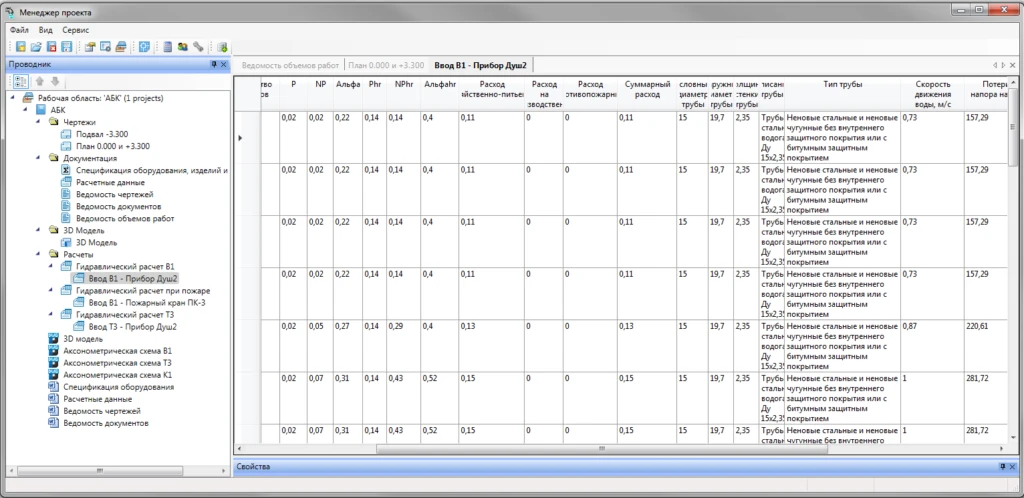Click the Тип трубы column header
1024x498 pixels.
(842, 85)
